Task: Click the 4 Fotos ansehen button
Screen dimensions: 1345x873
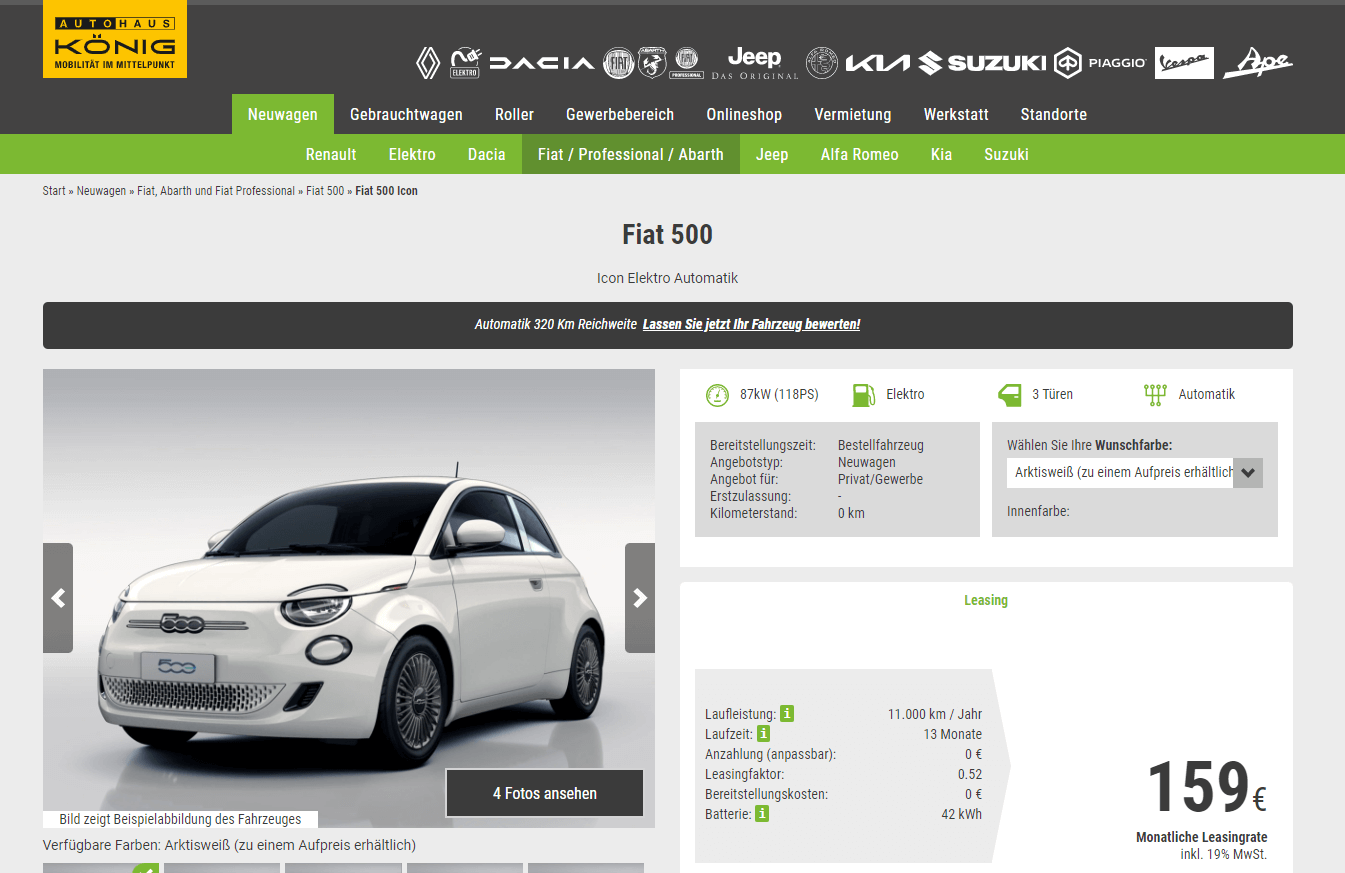Action: (545, 793)
